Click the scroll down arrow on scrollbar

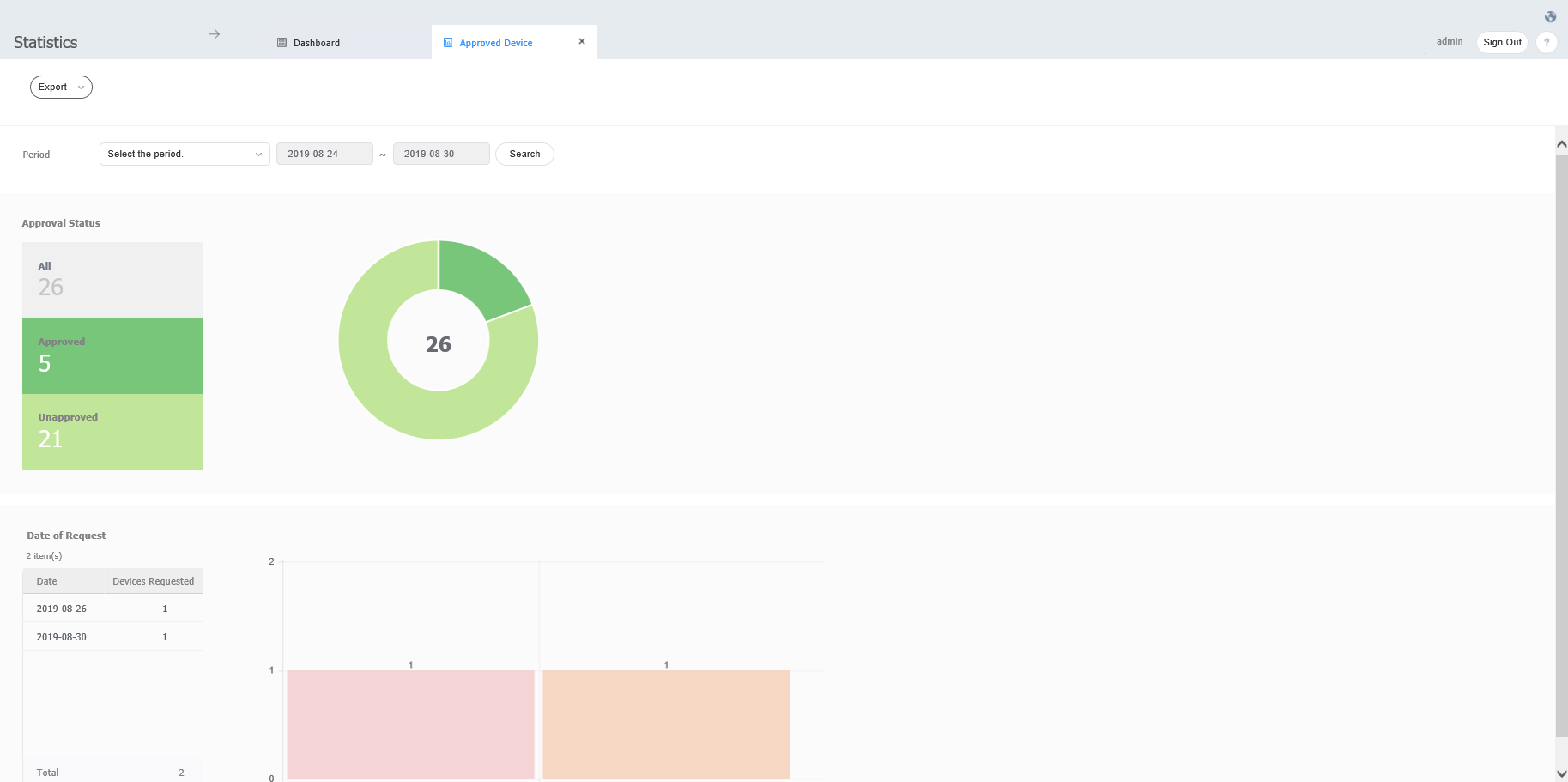[1561, 773]
